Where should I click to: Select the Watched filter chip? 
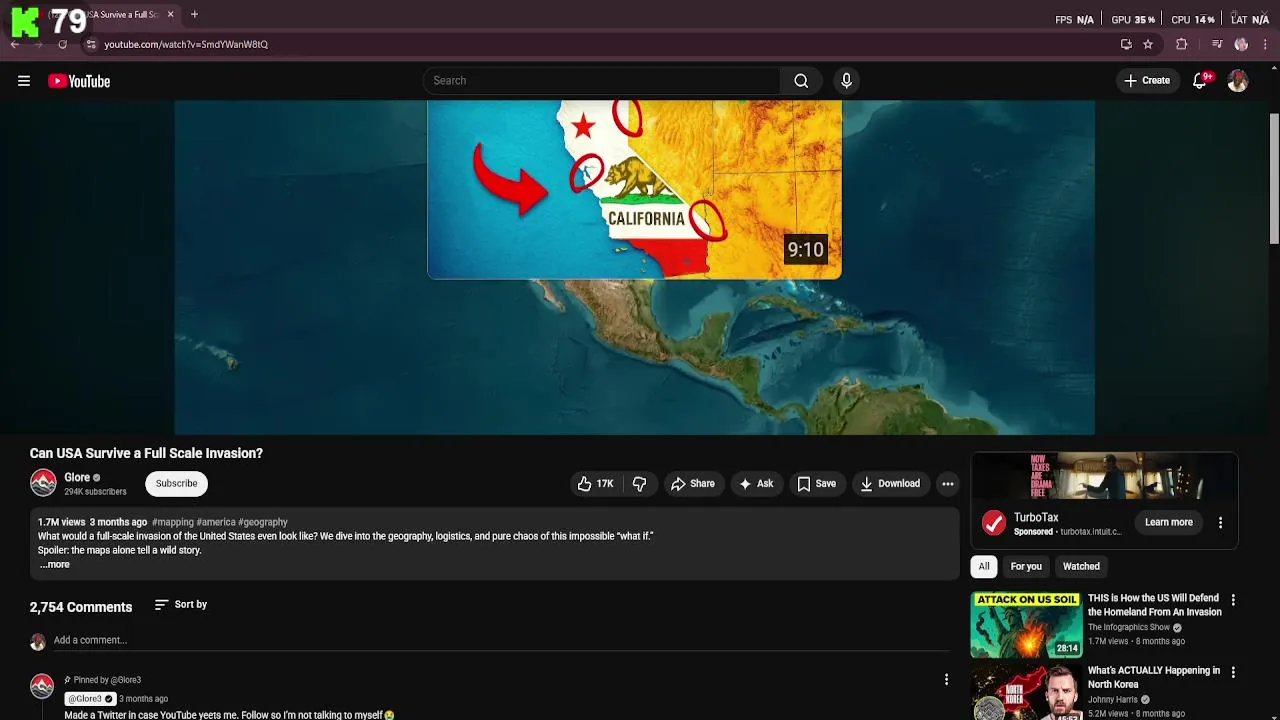pyautogui.click(x=1081, y=567)
